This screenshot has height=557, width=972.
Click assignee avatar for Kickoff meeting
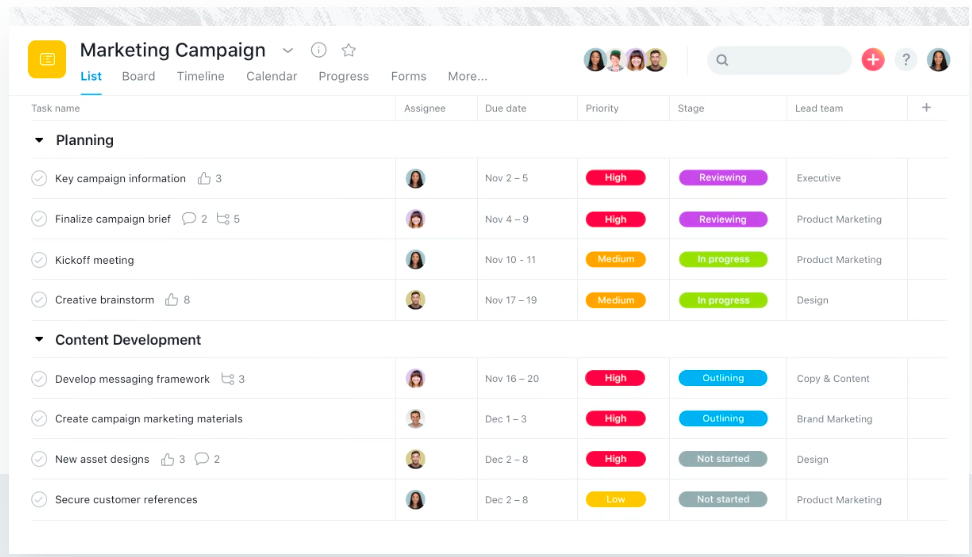pyautogui.click(x=415, y=260)
